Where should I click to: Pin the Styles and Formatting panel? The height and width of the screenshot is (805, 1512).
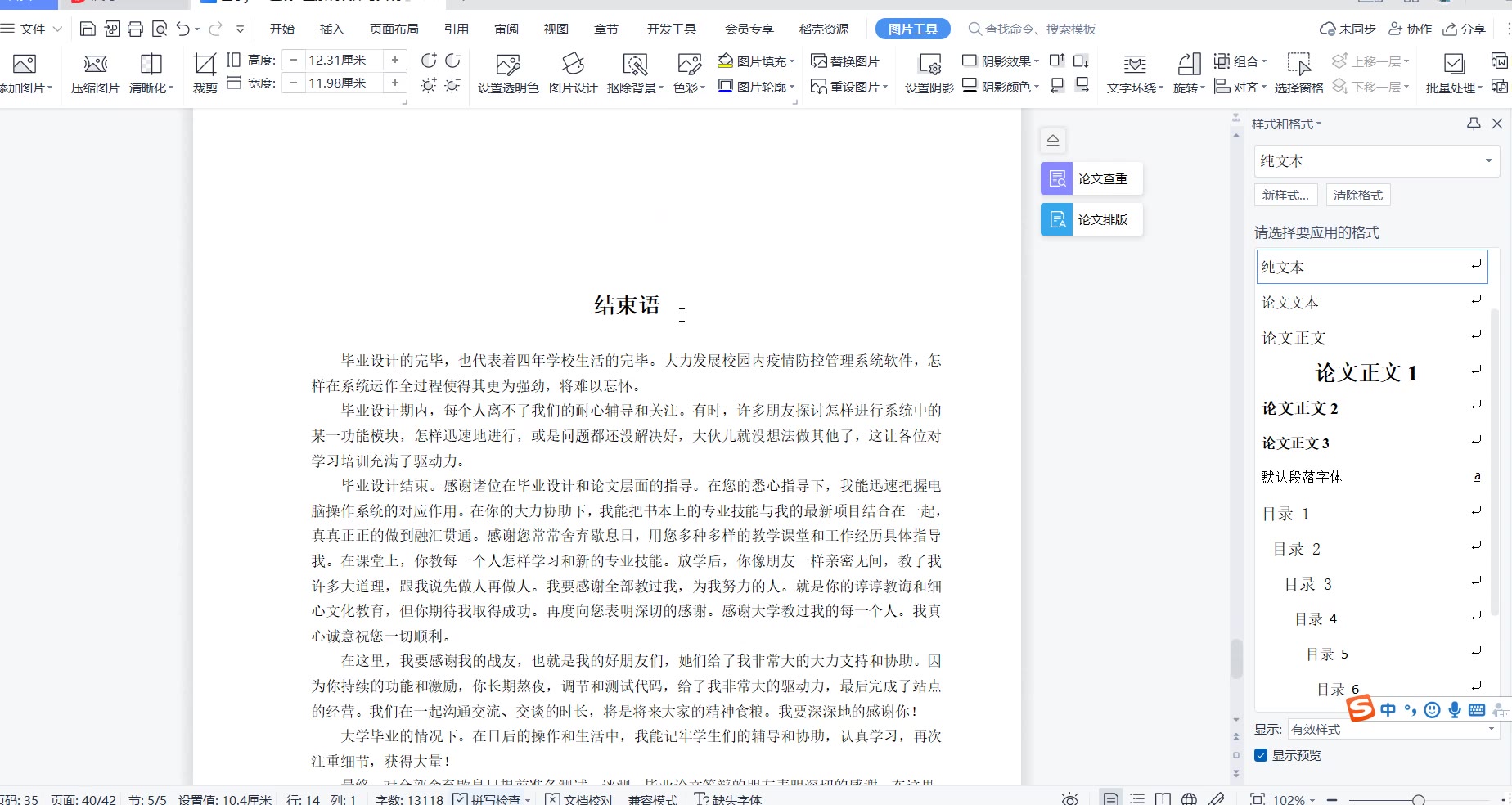pos(1474,124)
